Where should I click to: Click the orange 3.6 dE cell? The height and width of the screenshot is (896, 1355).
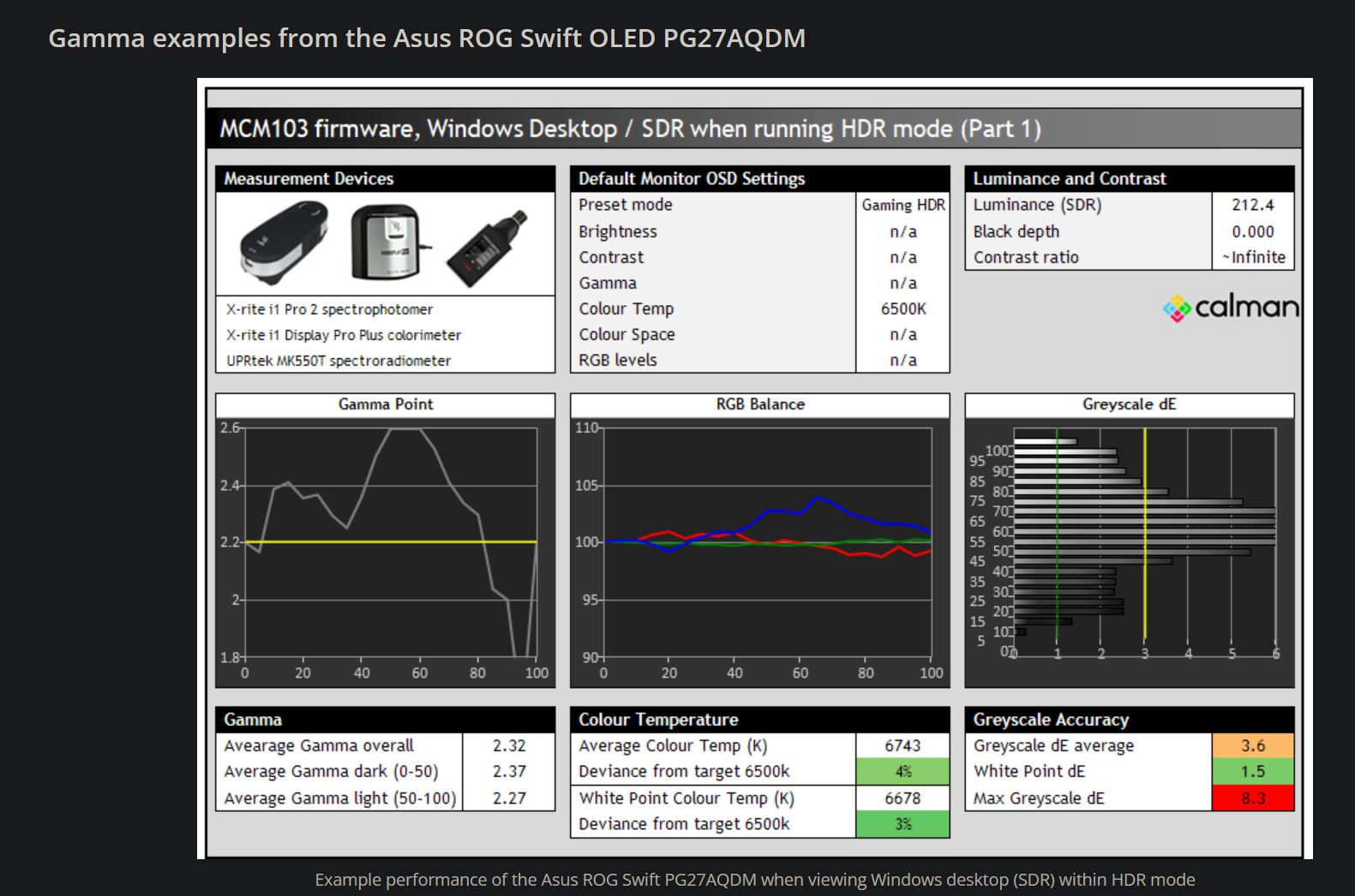coord(1253,746)
